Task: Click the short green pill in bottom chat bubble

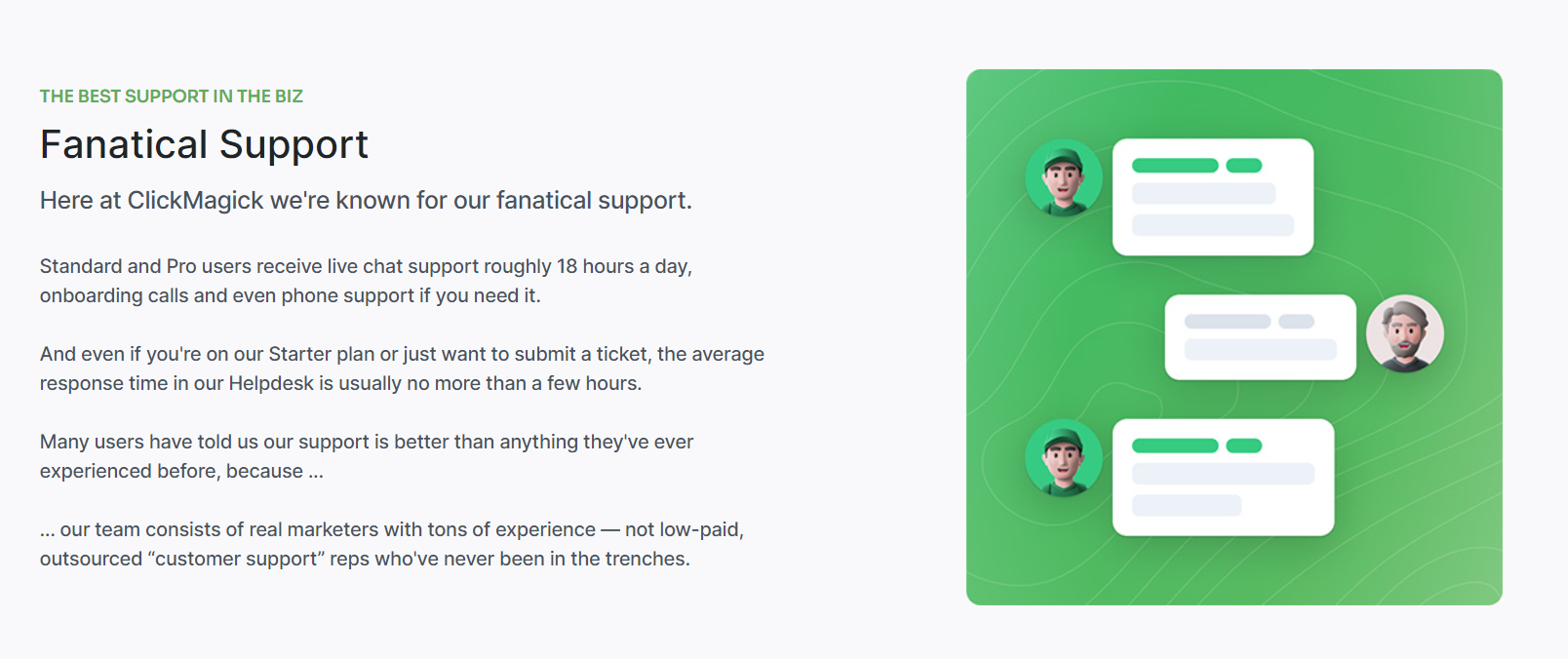Action: [x=1244, y=446]
